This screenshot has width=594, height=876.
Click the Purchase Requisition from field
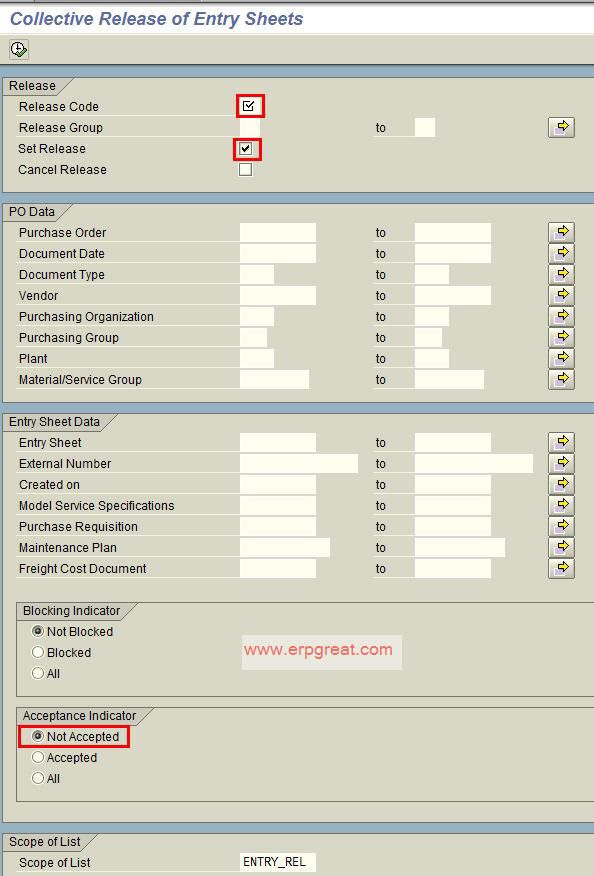pyautogui.click(x=278, y=526)
